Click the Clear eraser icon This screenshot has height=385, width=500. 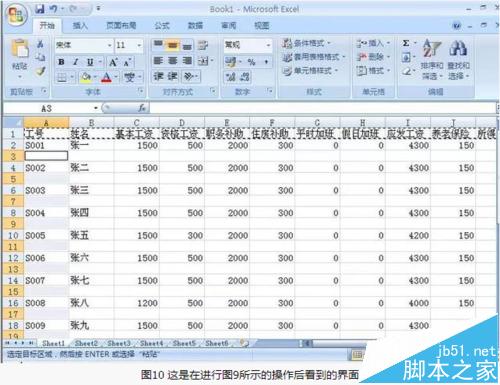[406, 71]
